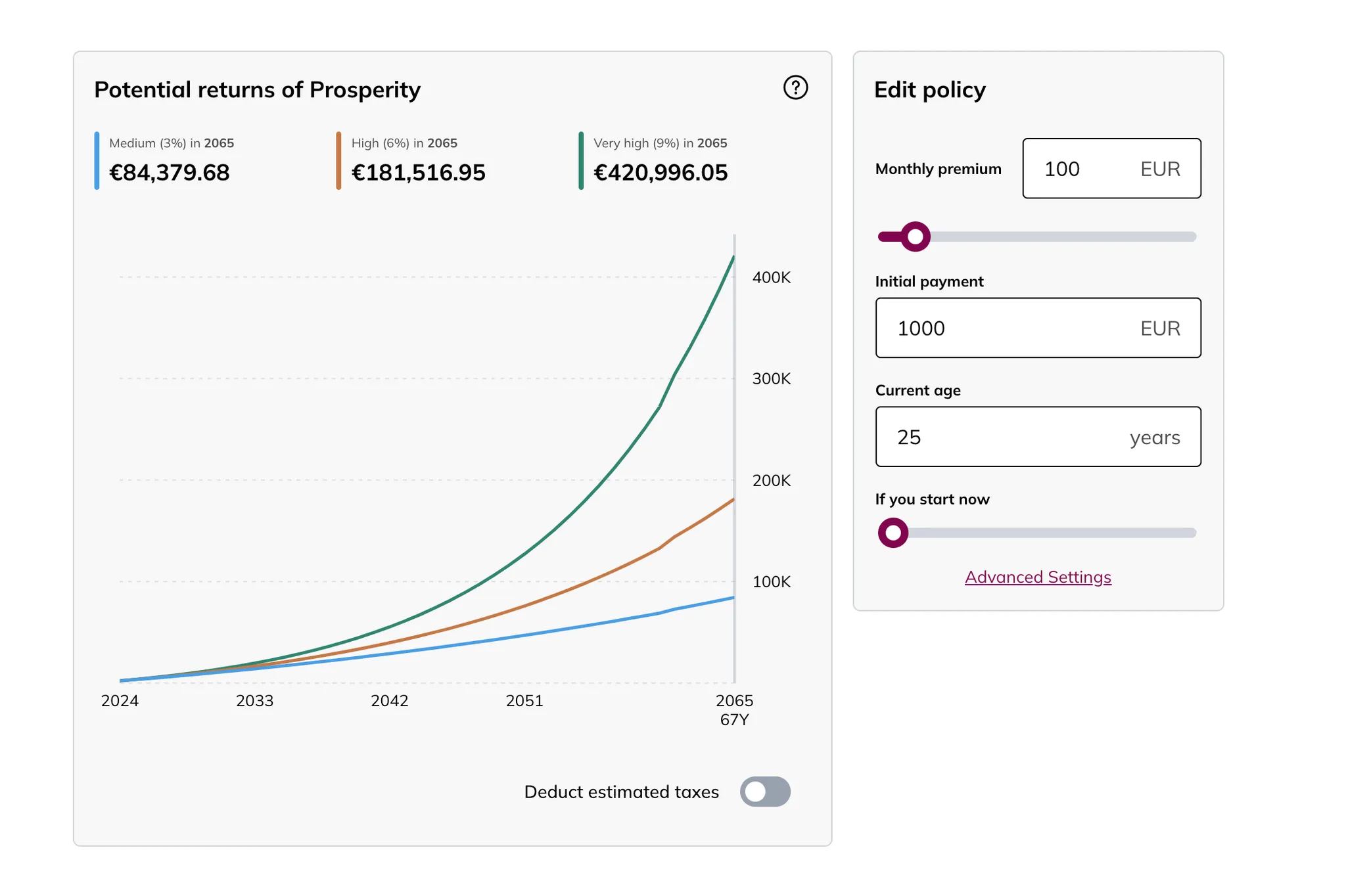Click the Monthly premium input field
The image size is (1346, 896).
click(x=1111, y=168)
